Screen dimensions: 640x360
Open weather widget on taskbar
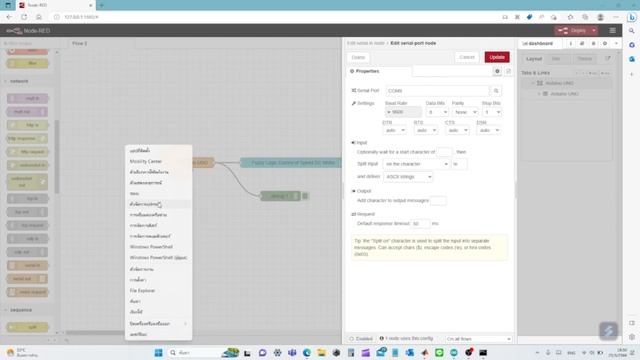(22, 353)
